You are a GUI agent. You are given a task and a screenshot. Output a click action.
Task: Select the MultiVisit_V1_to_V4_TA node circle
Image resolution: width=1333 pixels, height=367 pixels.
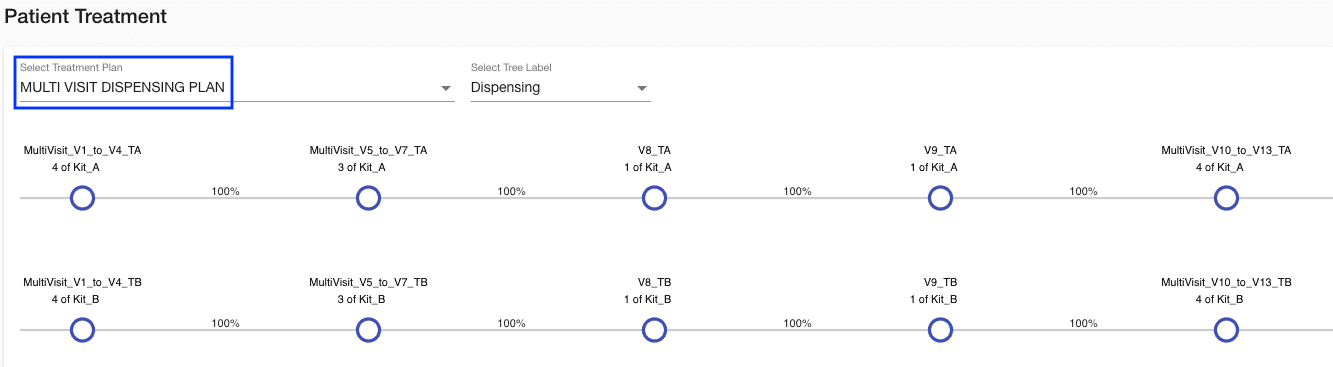(82, 198)
